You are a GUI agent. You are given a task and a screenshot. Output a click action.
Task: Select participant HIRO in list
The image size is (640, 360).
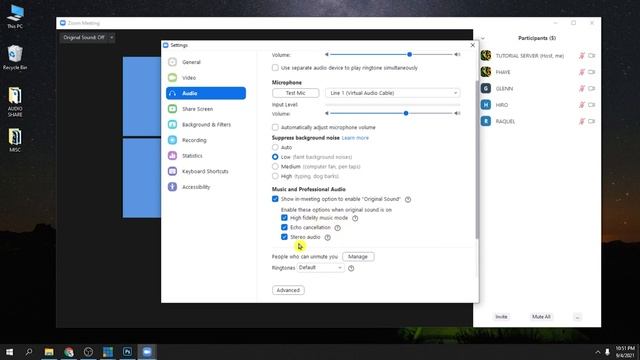click(x=537, y=105)
